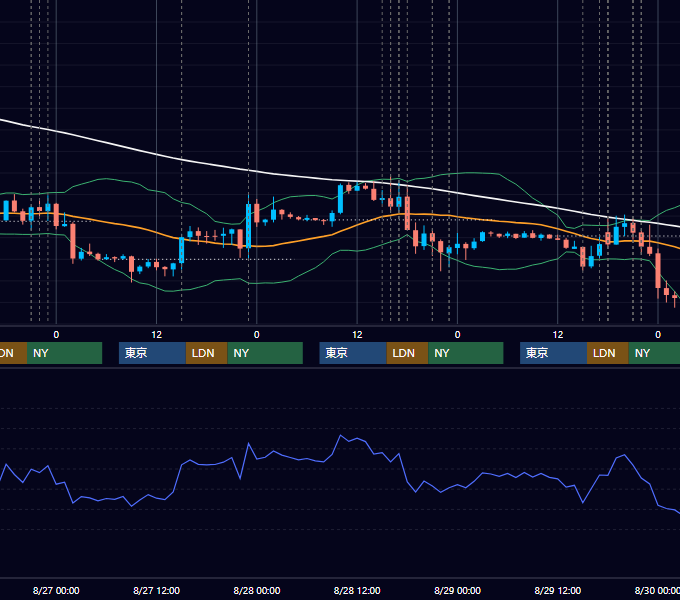Select the LDN session block for 8/29

tap(608, 353)
